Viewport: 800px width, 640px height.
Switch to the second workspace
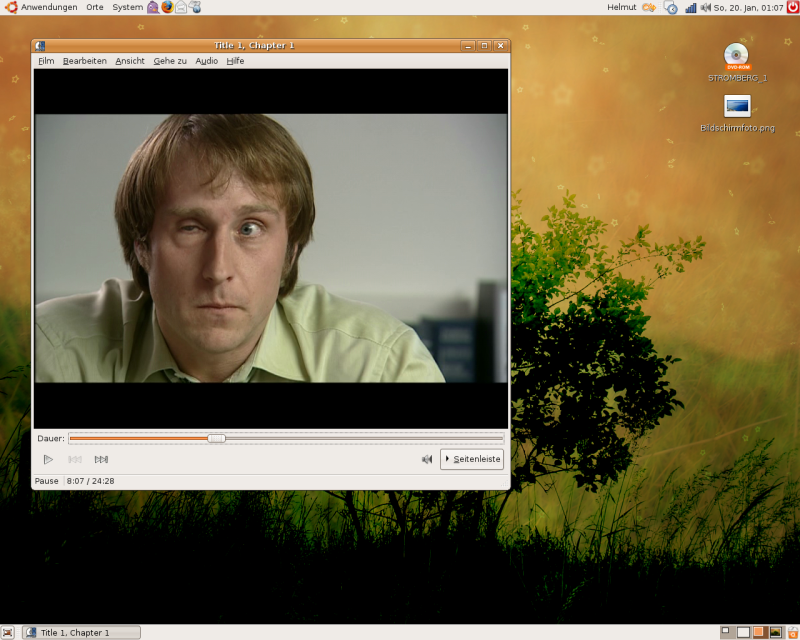pyautogui.click(x=743, y=632)
